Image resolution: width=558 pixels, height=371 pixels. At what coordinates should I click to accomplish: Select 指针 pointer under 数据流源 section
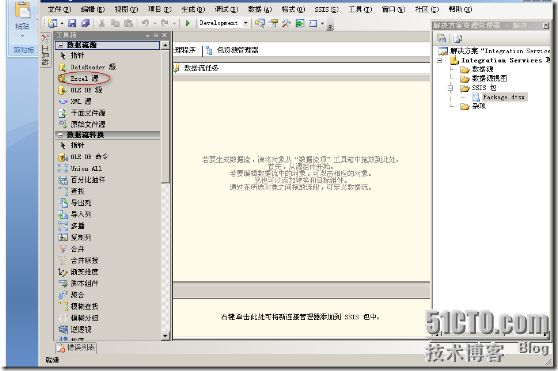click(73, 55)
